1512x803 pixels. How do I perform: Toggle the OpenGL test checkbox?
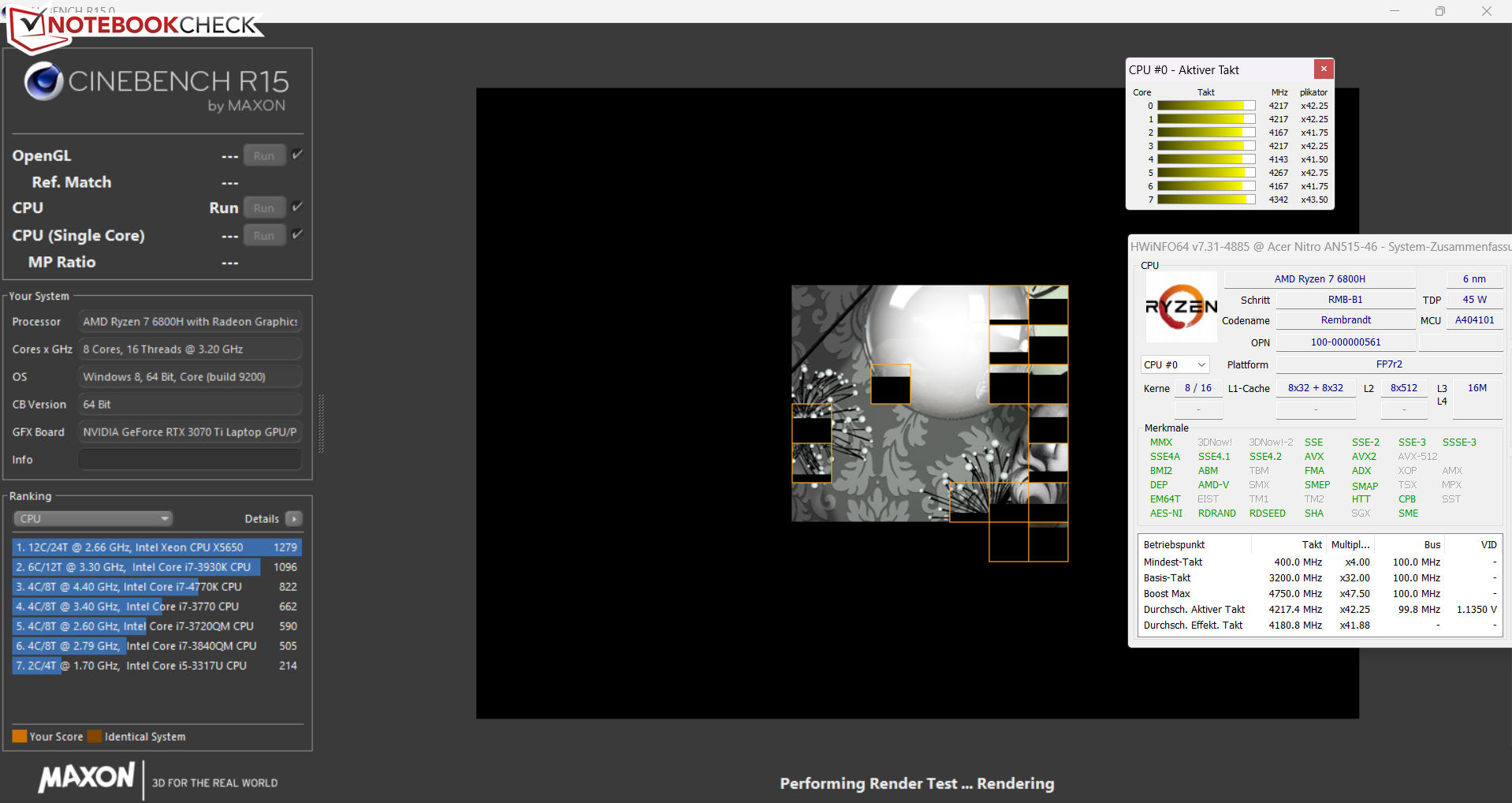tap(297, 155)
